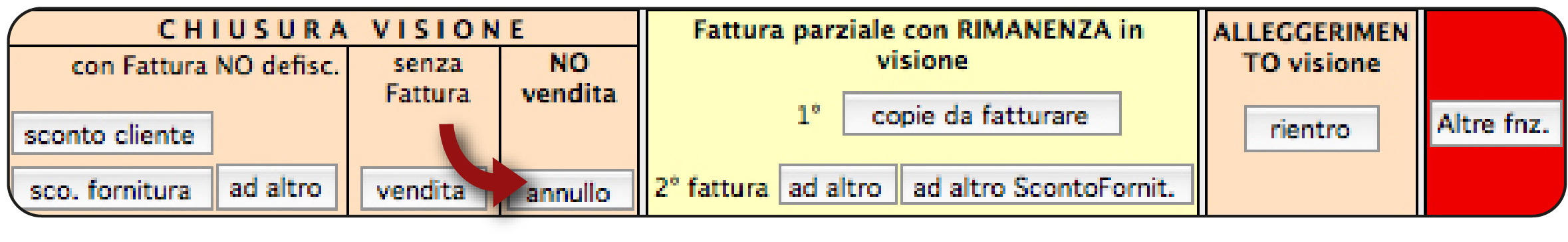1568x242 pixels.
Task: Select the con Fattura NO defisc. label
Action: (205, 65)
